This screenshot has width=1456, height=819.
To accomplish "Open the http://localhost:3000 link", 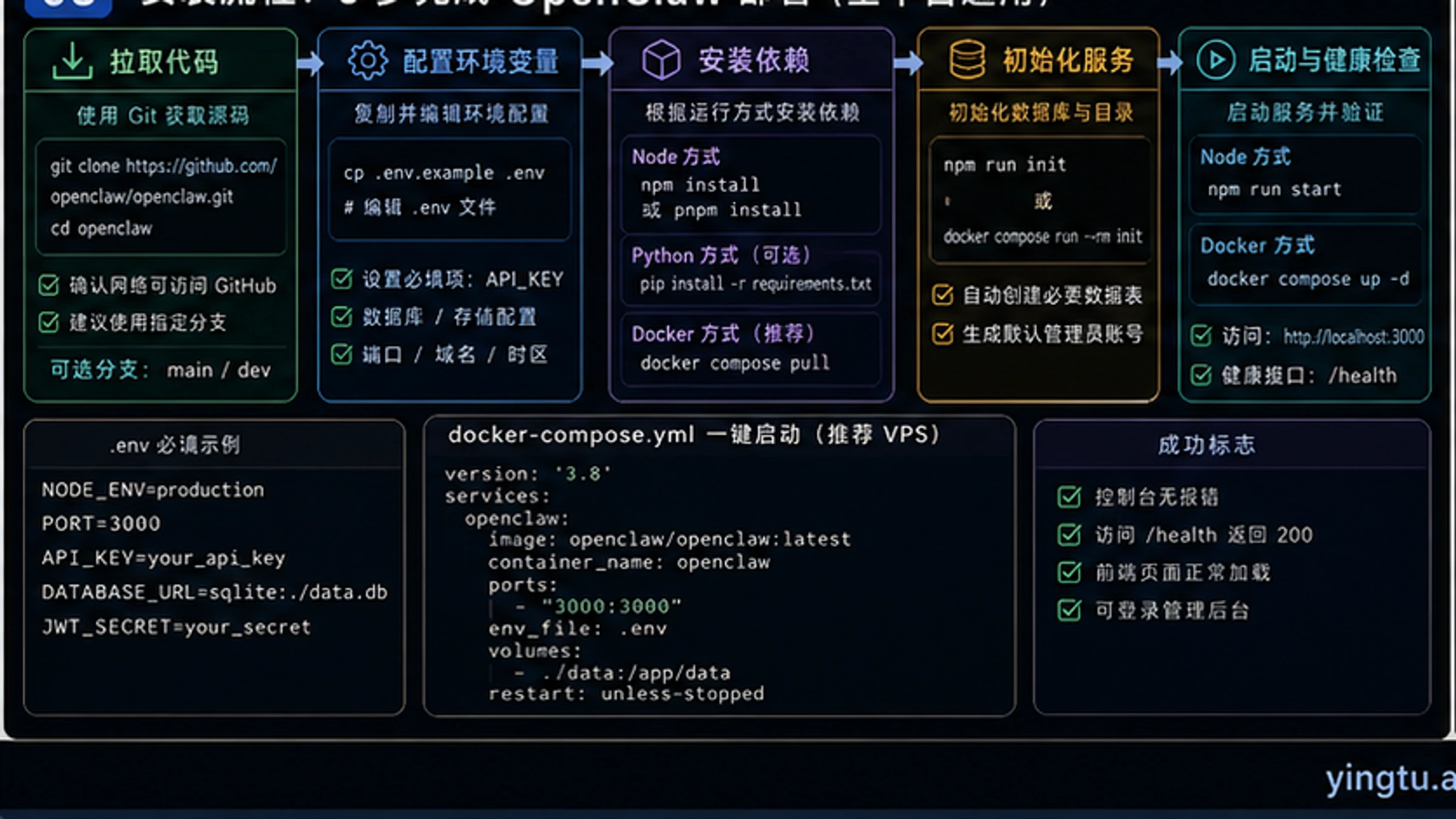I will tap(1353, 337).
